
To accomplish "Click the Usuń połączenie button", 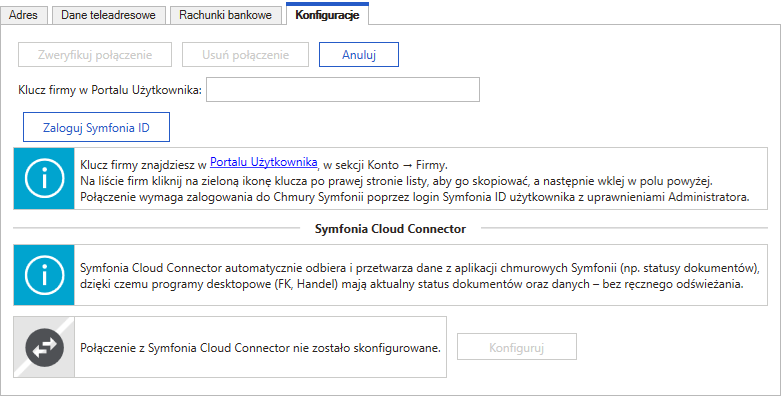I will pyautogui.click(x=246, y=55).
